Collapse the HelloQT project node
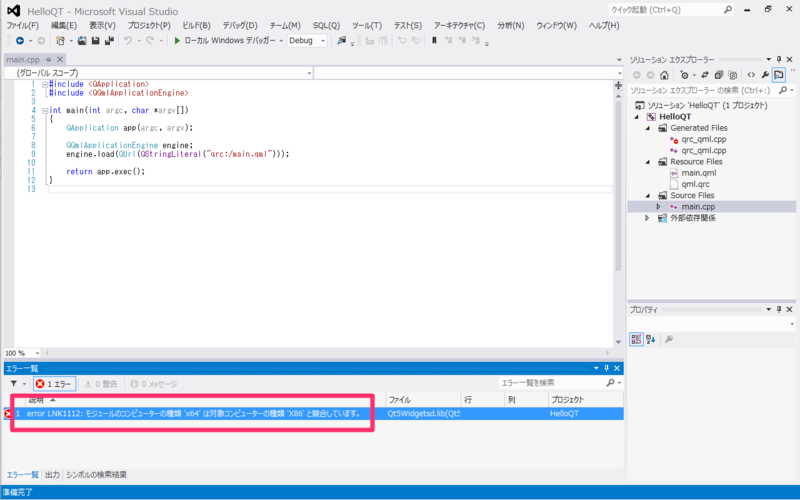 637,117
